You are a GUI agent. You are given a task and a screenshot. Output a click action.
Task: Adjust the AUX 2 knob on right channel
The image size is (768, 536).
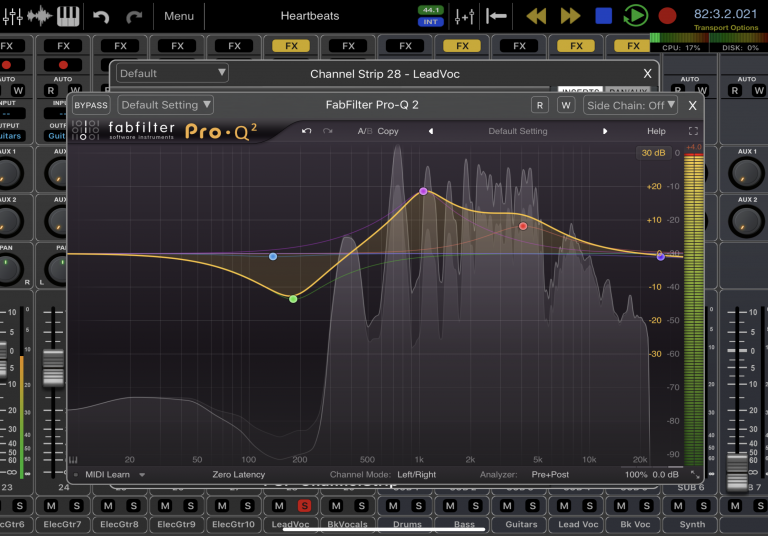[x=746, y=221]
